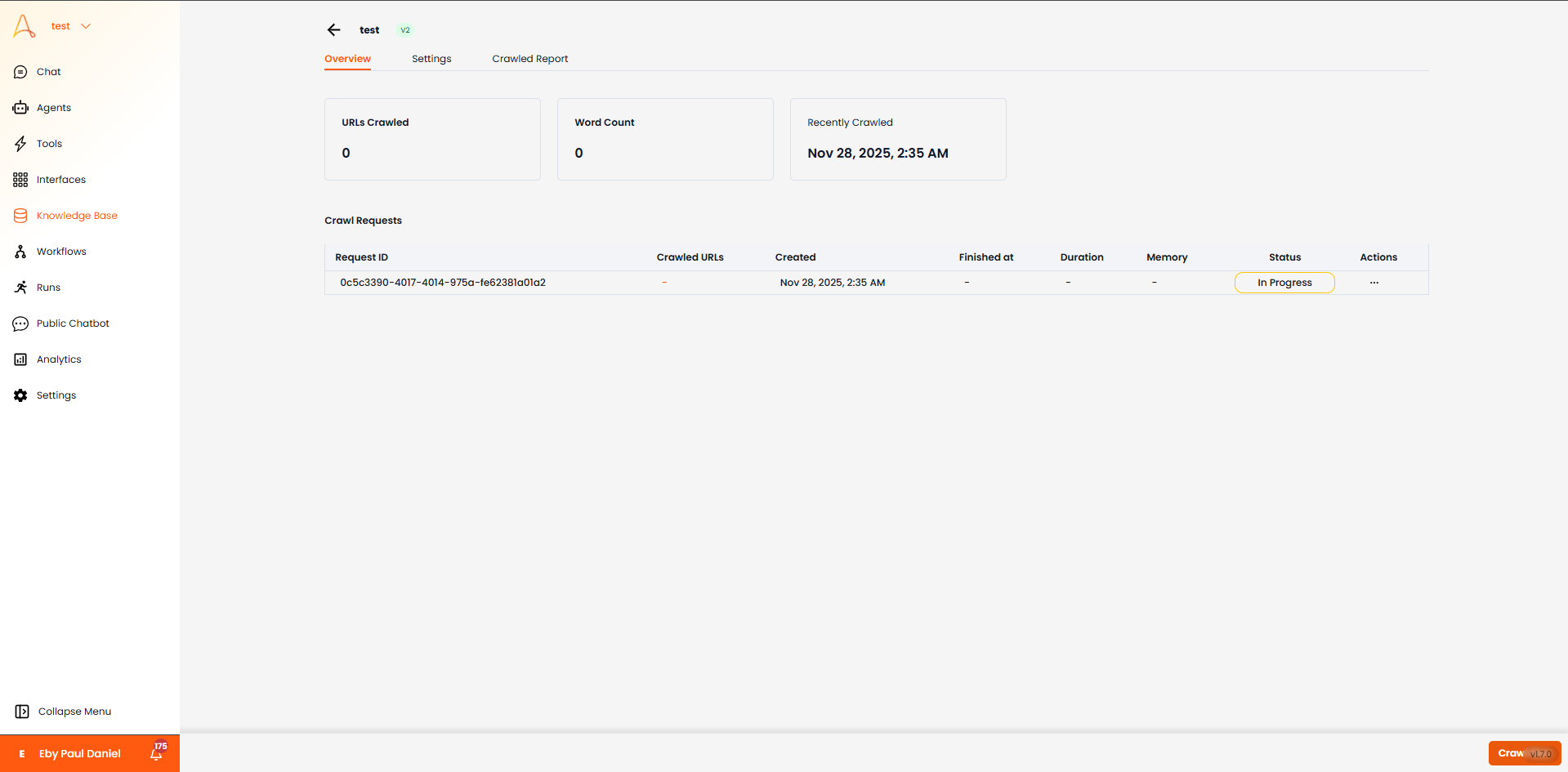
Task: Click the Request ID column header
Action: (x=361, y=257)
